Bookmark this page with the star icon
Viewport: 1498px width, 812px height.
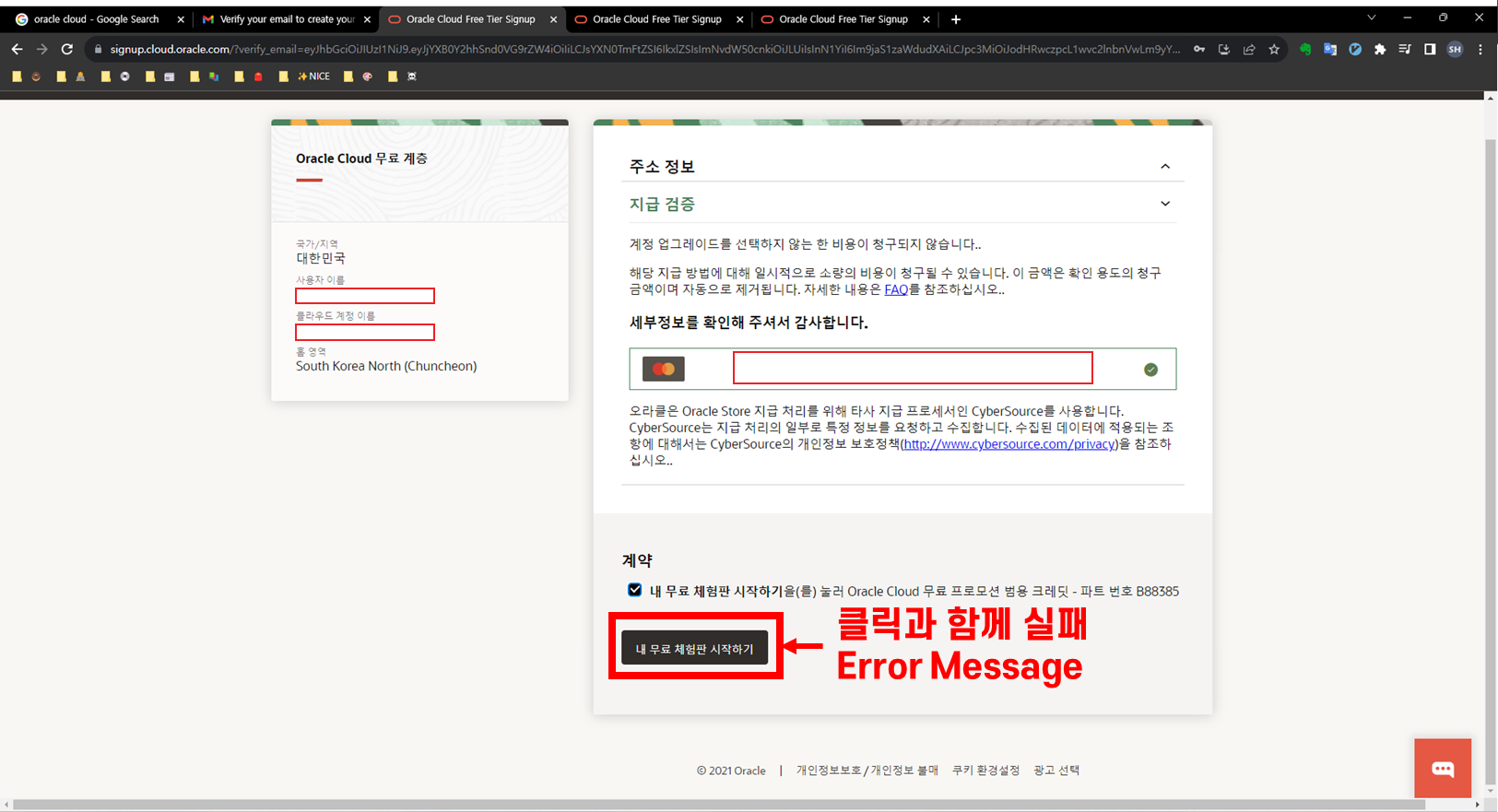pos(1274,49)
